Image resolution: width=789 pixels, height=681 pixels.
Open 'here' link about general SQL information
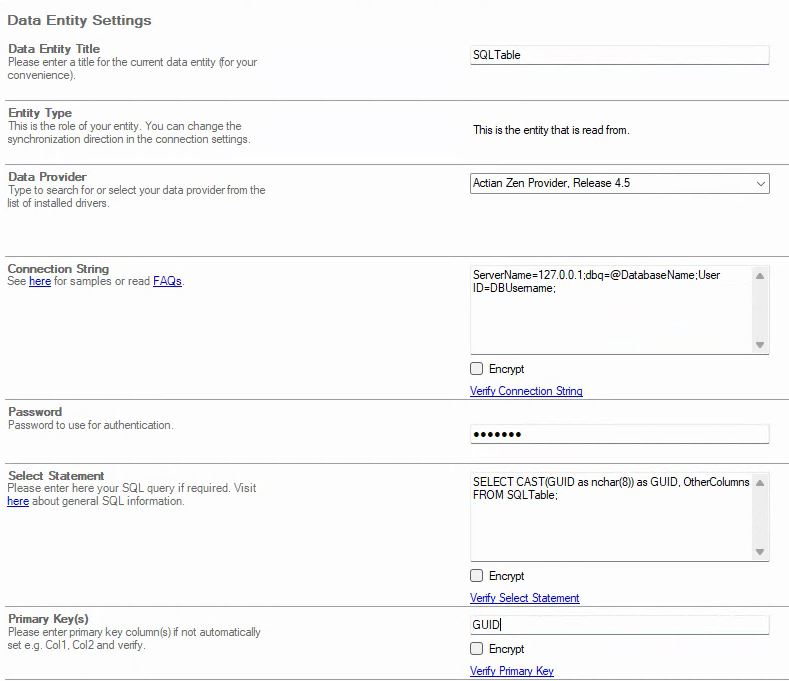(18, 501)
